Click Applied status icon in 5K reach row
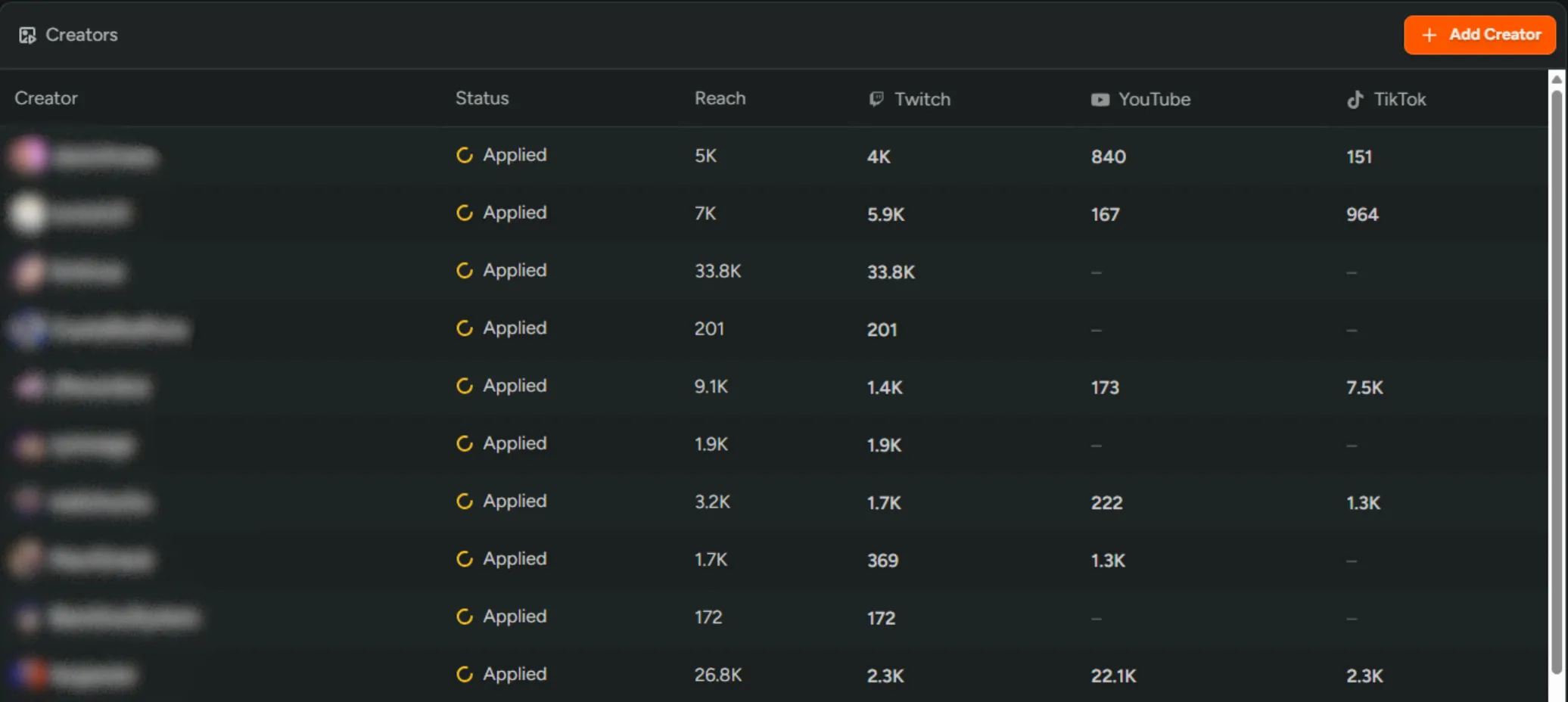 [465, 155]
